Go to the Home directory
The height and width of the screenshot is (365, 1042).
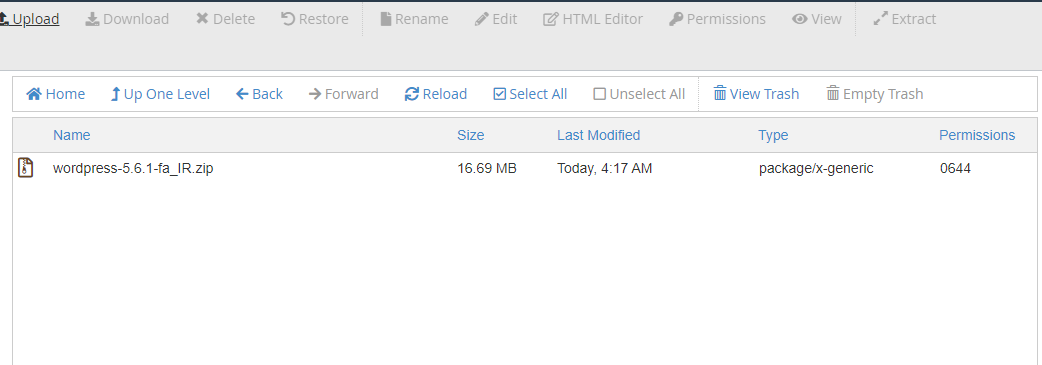pyautogui.click(x=56, y=94)
